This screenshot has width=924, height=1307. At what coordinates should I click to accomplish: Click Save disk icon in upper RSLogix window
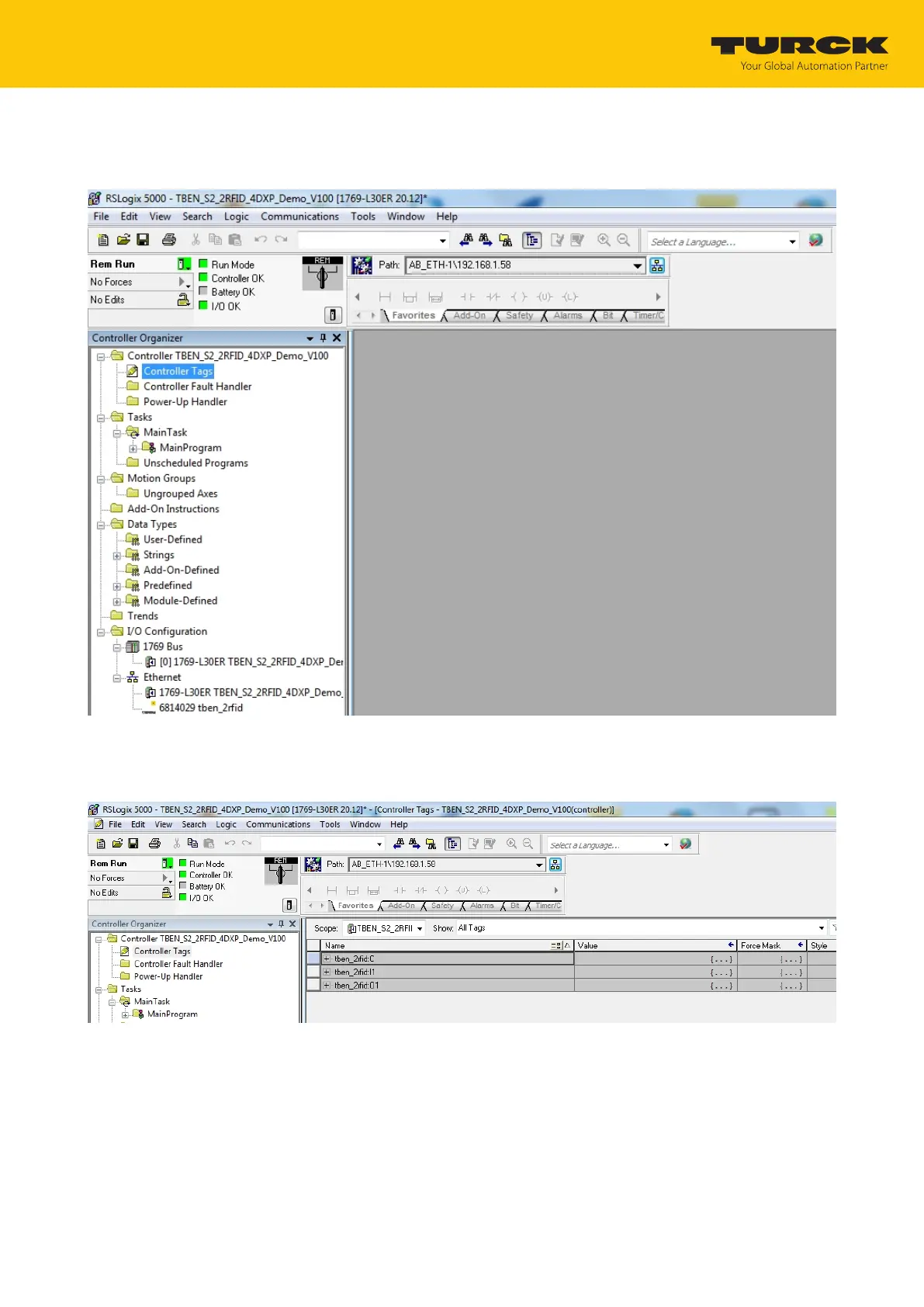143,241
